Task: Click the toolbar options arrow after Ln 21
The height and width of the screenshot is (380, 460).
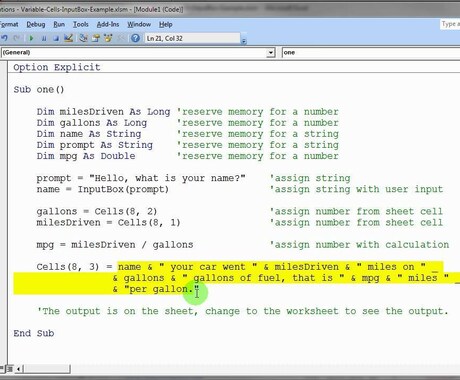Action: click(x=244, y=41)
